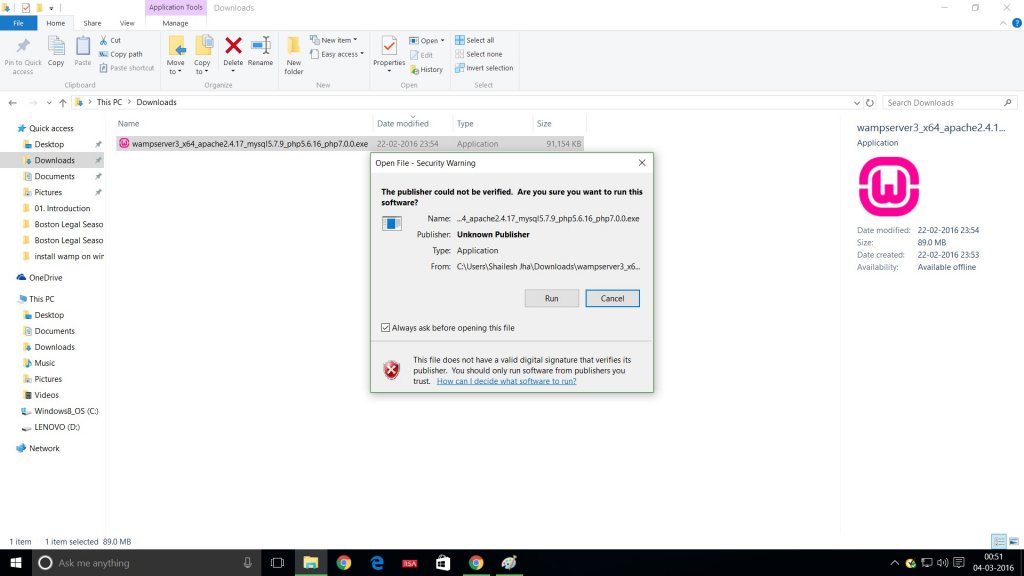Click Paste shortcut in the ribbon

127,68
